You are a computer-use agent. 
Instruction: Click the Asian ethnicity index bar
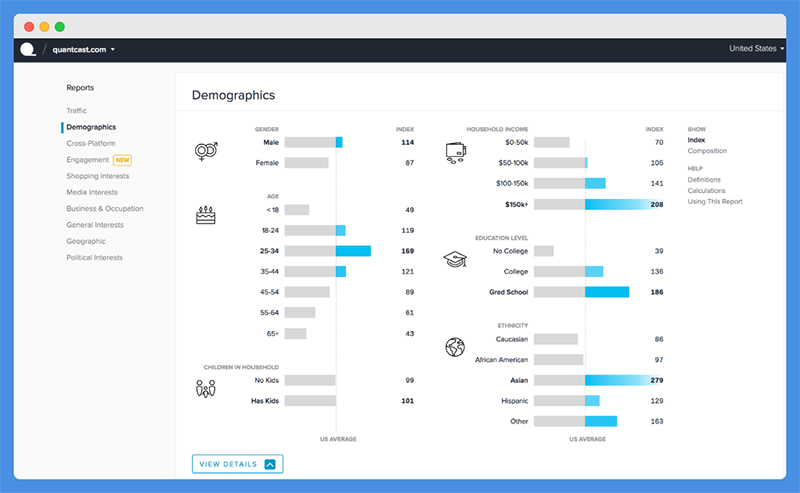(598, 380)
